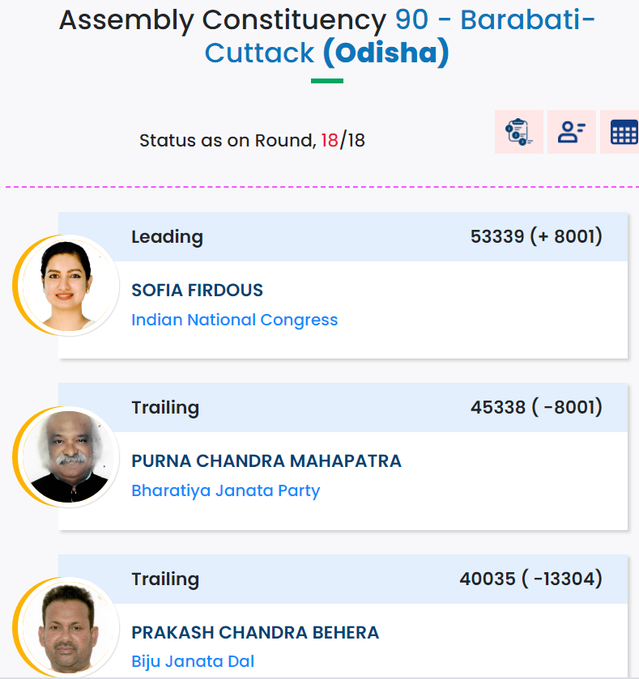
Task: Open the Indian National Congress link
Action: tap(235, 320)
